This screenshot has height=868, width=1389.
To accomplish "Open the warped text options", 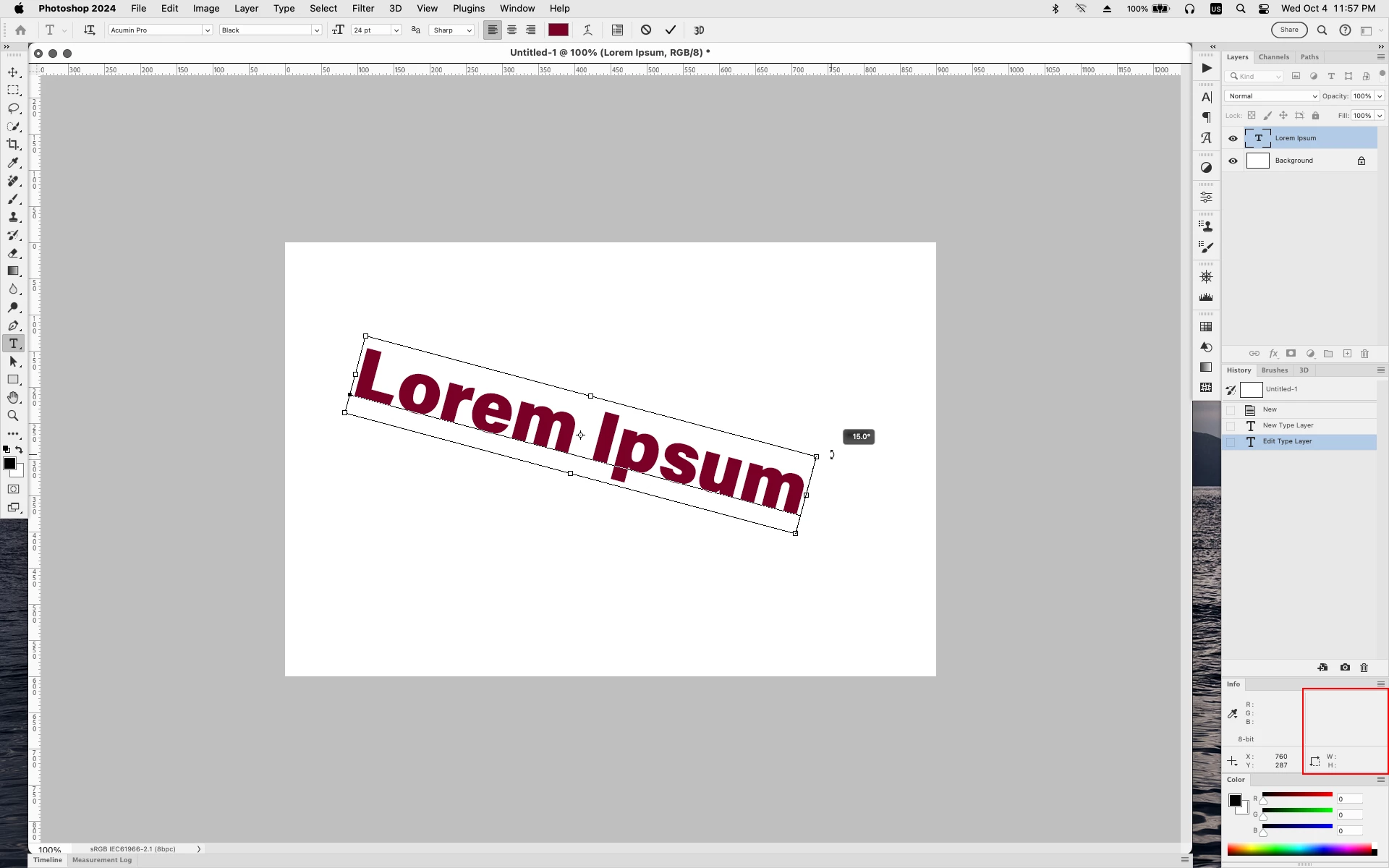I will click(x=587, y=30).
